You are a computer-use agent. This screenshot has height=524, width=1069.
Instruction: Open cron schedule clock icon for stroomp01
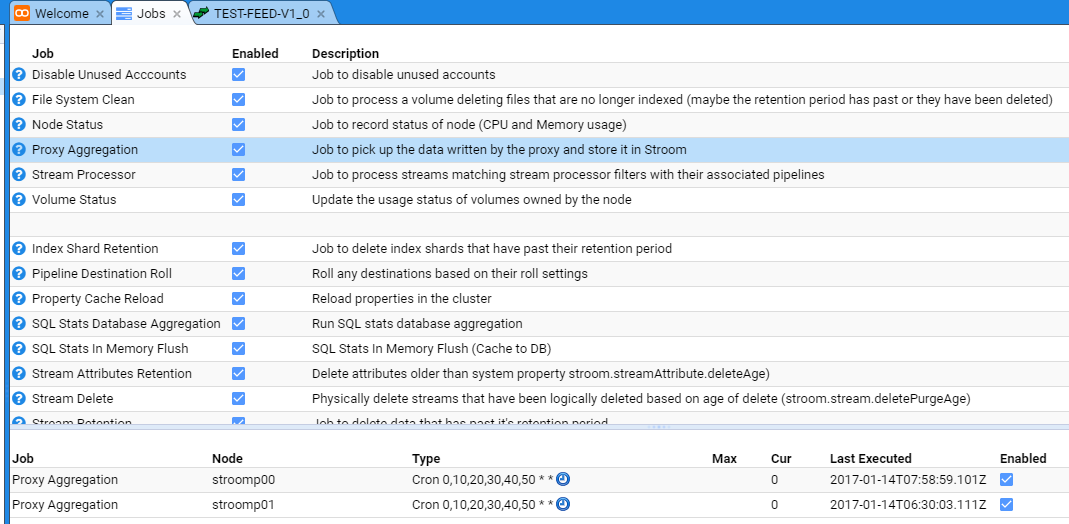[563, 504]
